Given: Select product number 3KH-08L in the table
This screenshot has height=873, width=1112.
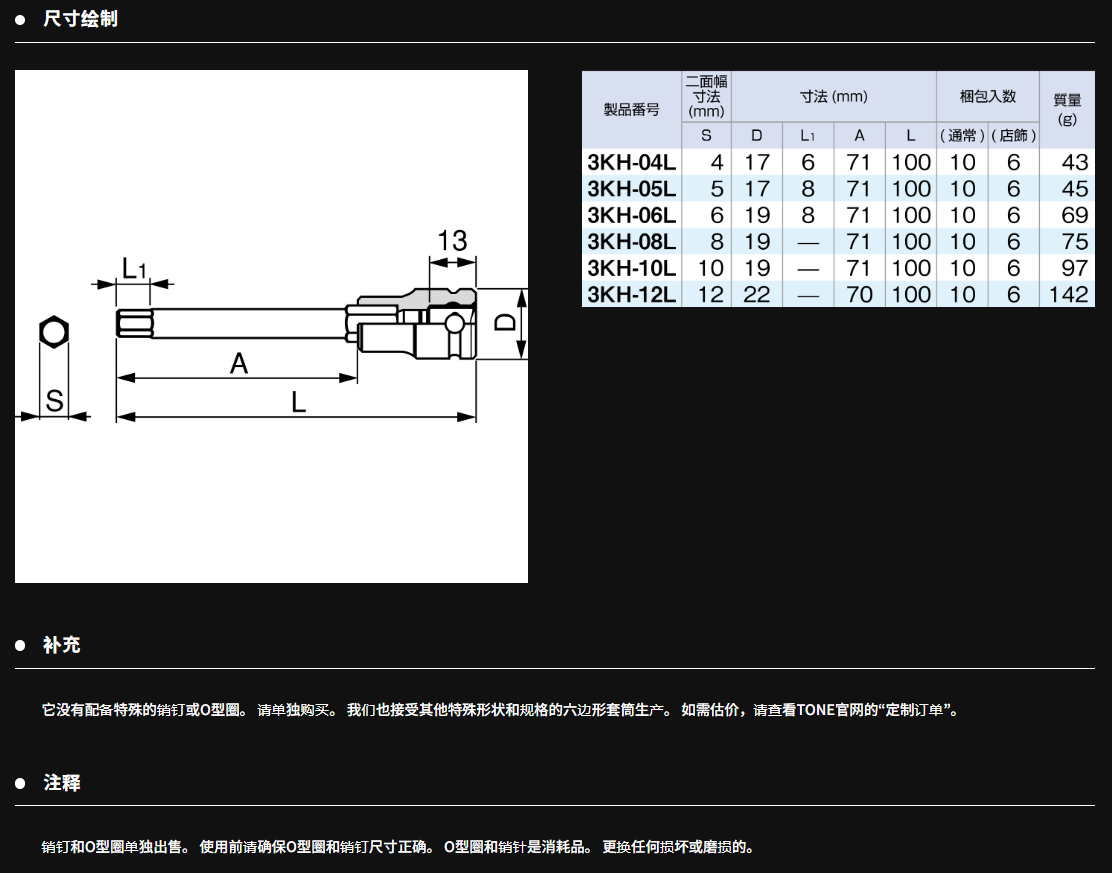Looking at the screenshot, I should tap(632, 242).
